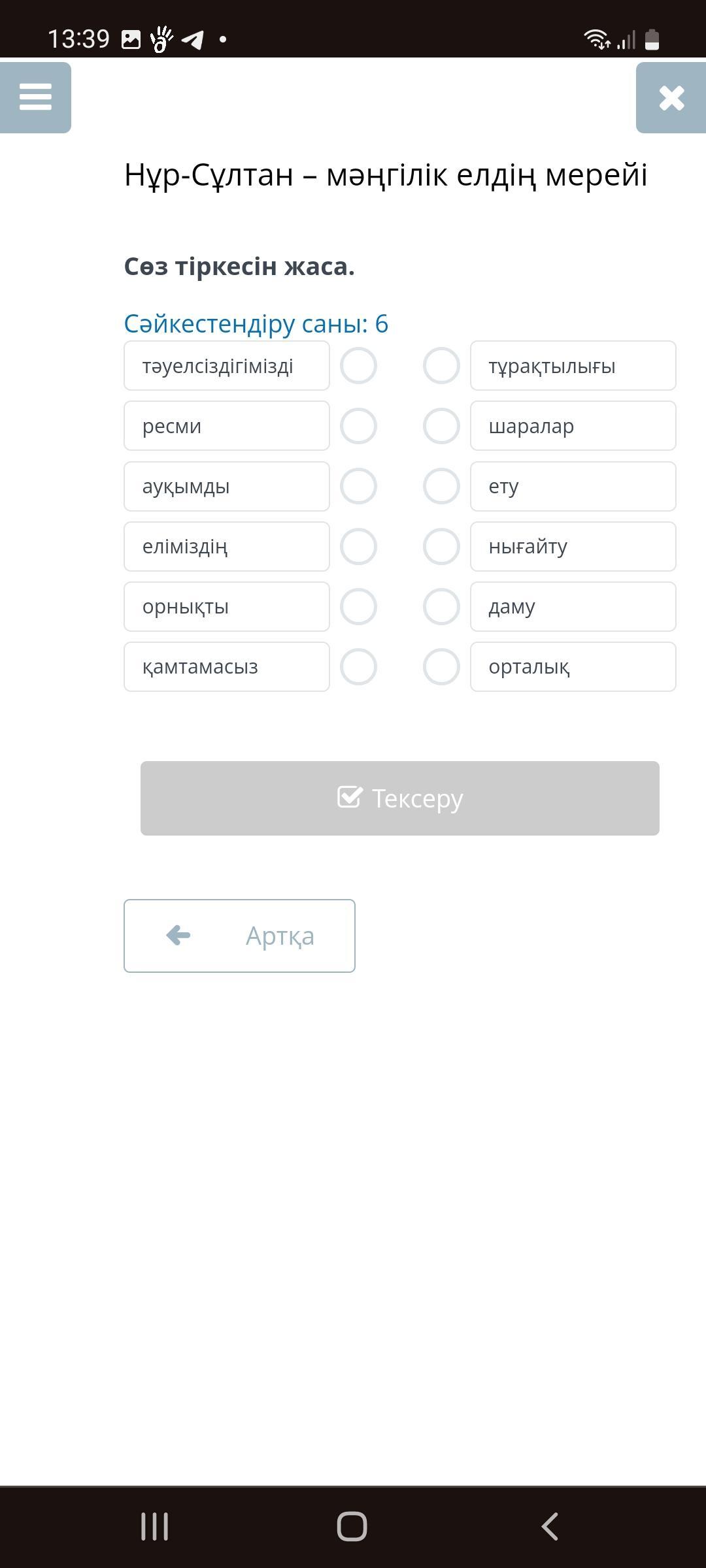Viewport: 706px width, 1568px height.
Task: Select the radio circle beside орталық
Action: (441, 666)
